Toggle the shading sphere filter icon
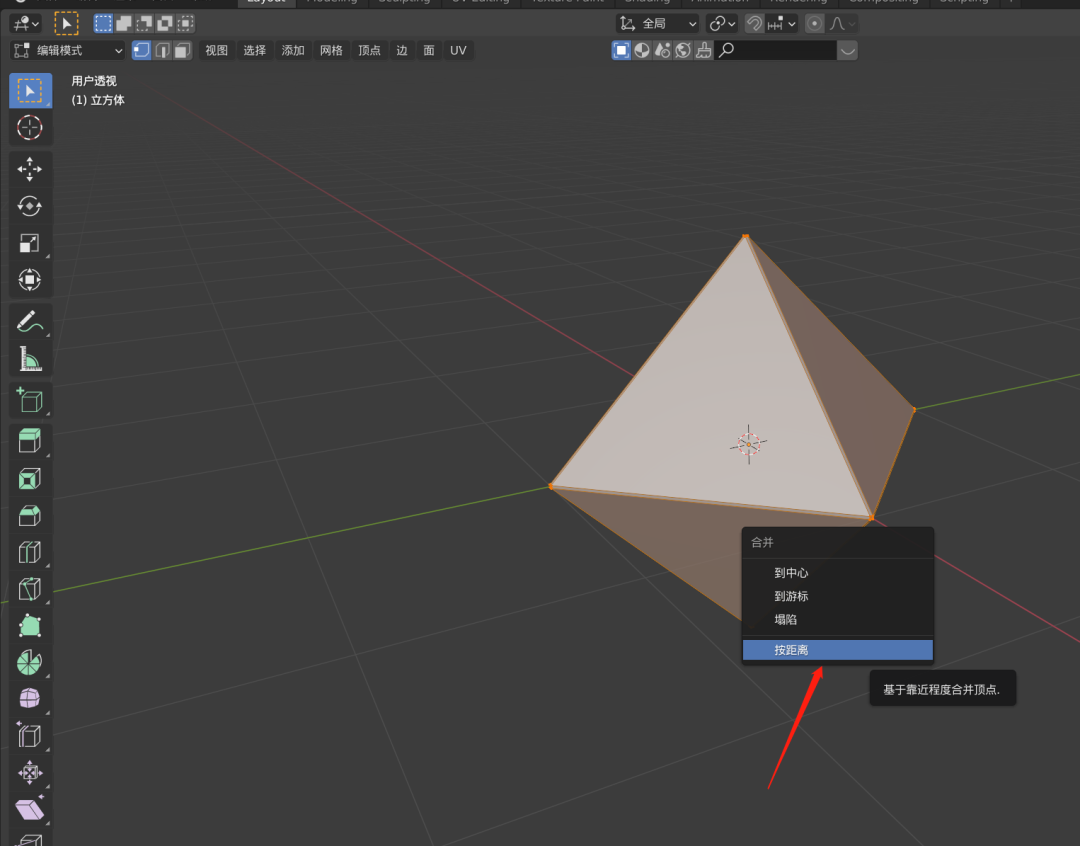The image size is (1080, 846). pyautogui.click(x=642, y=50)
